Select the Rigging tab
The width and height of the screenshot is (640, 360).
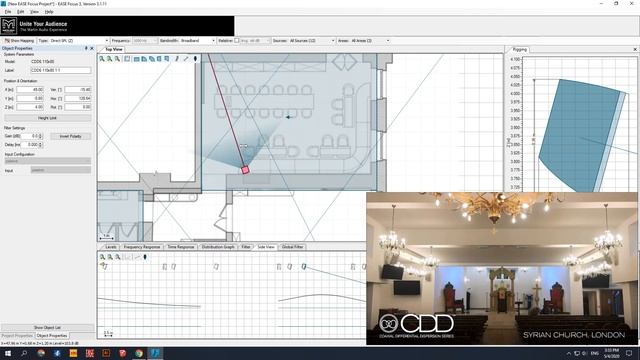[520, 49]
